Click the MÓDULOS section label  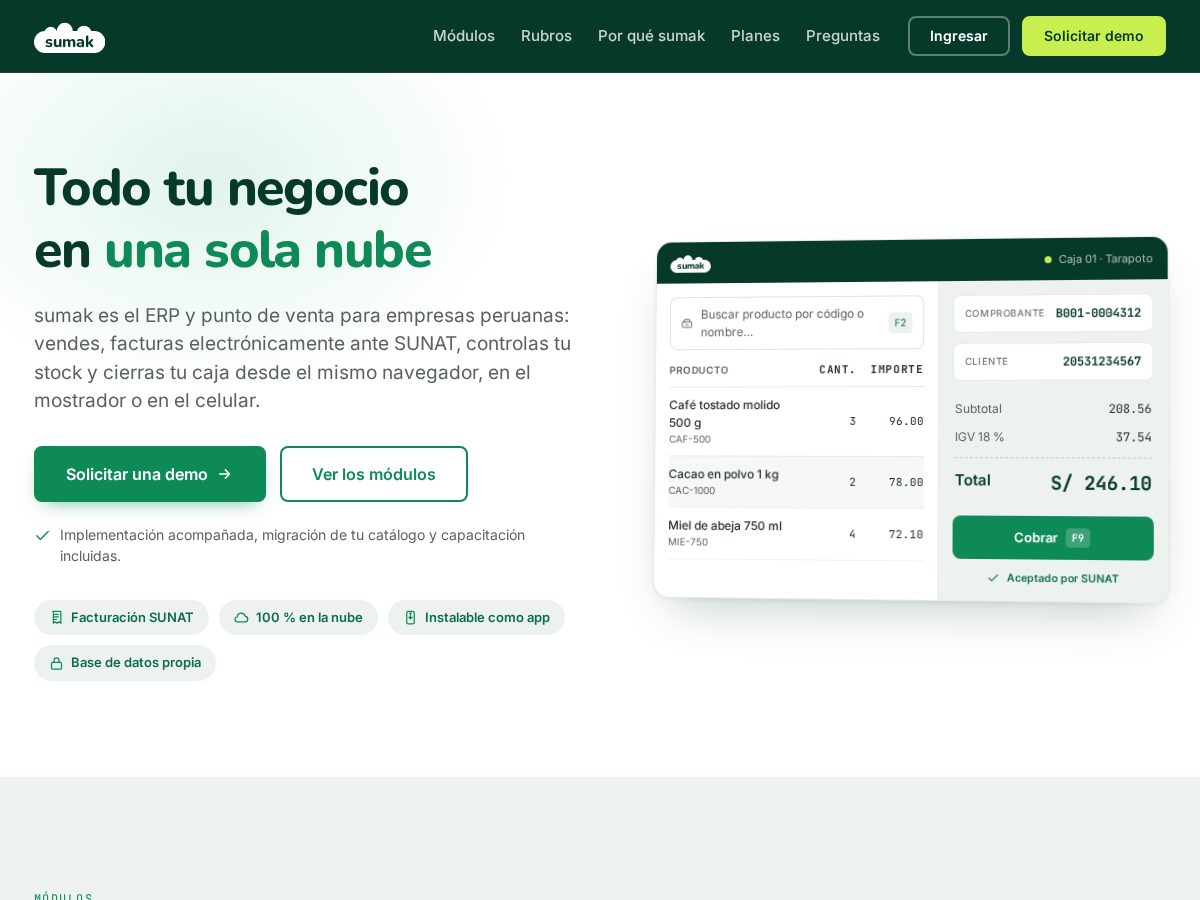coord(64,896)
